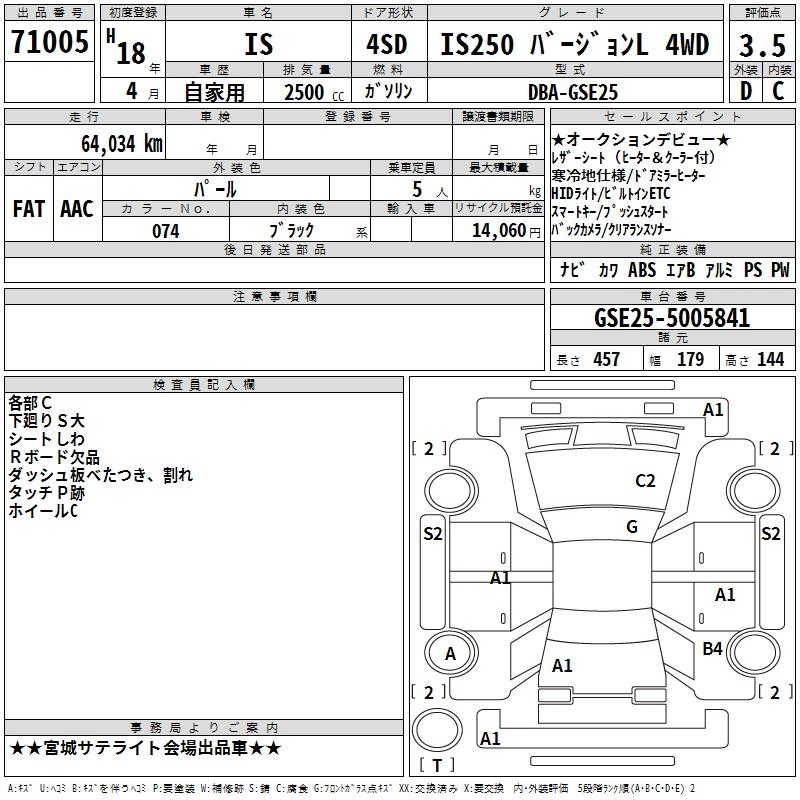Select the air conditioner code AAC

77,209
